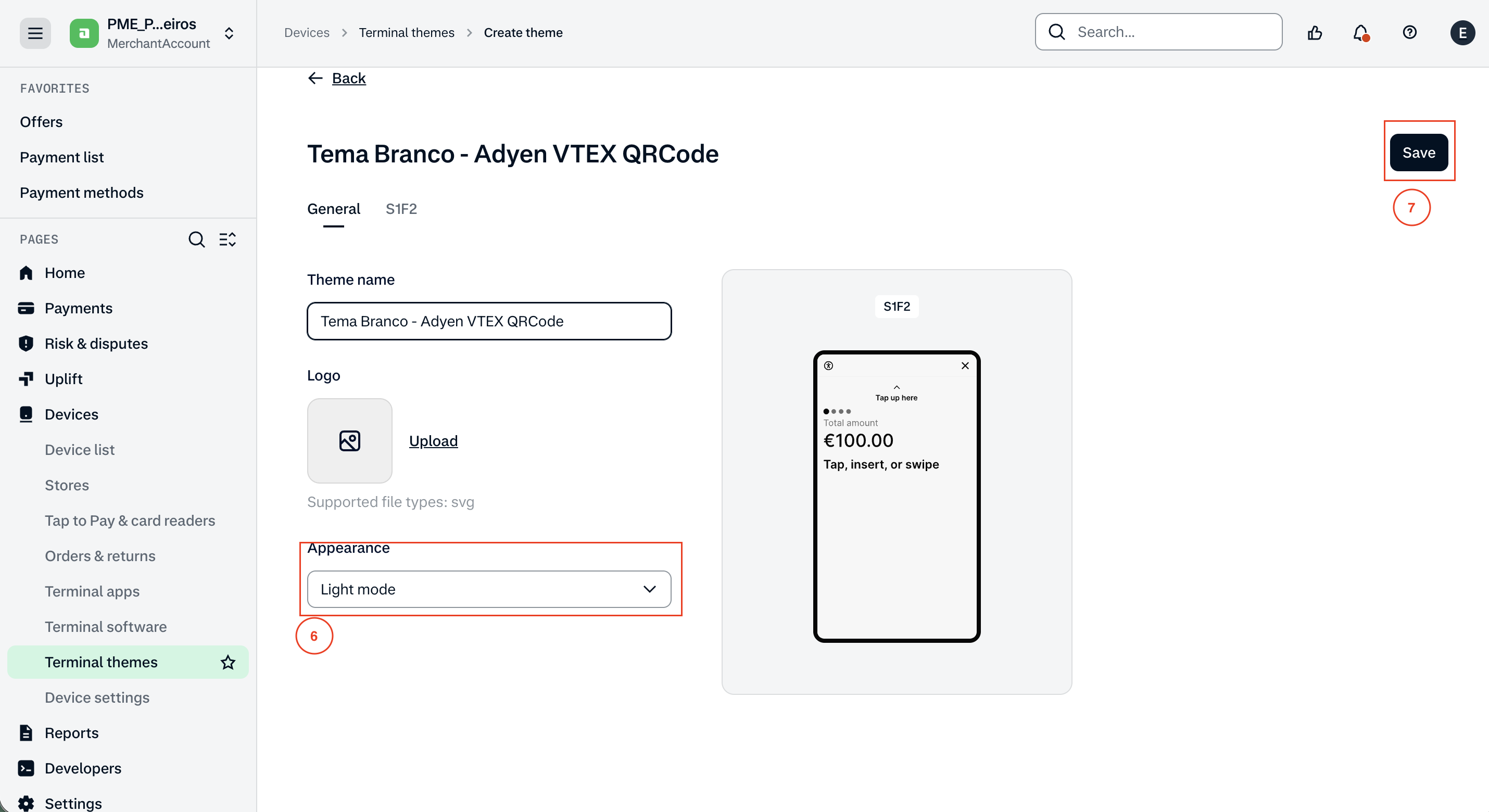The width and height of the screenshot is (1489, 812).
Task: Switch to the S1F2 tab
Action: 401,209
